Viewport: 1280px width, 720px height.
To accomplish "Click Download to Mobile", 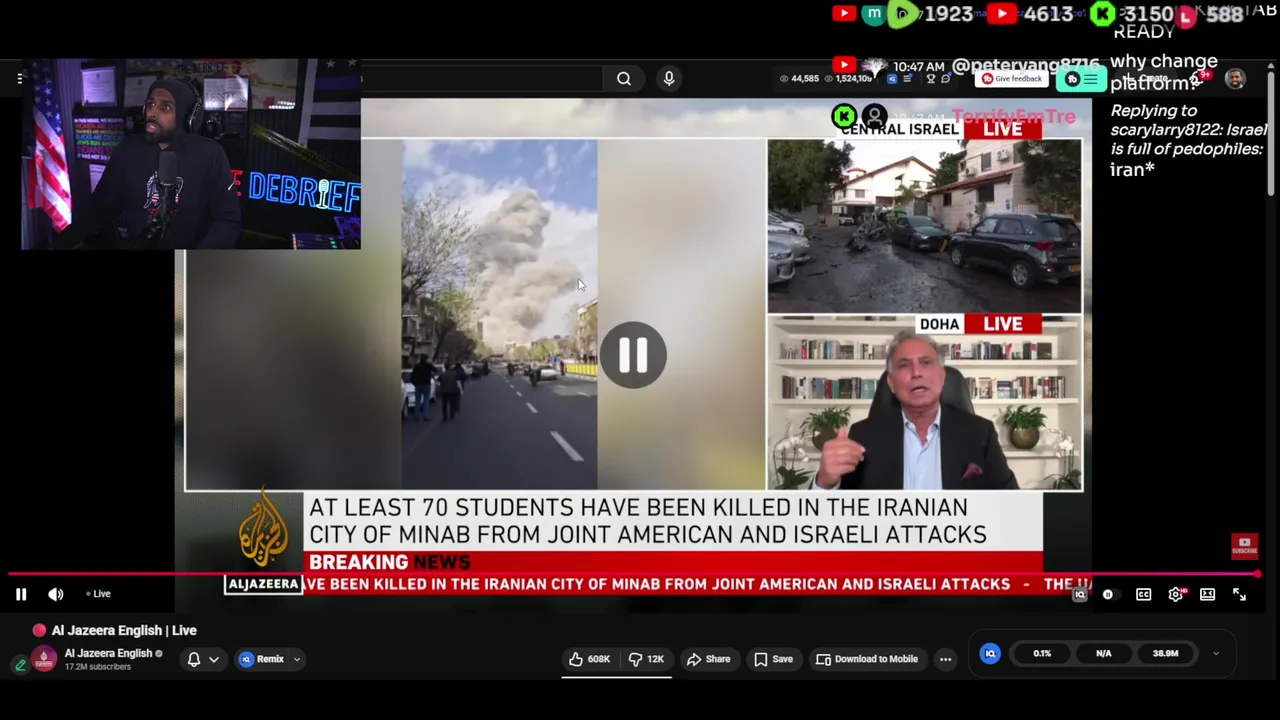I will coord(866,659).
